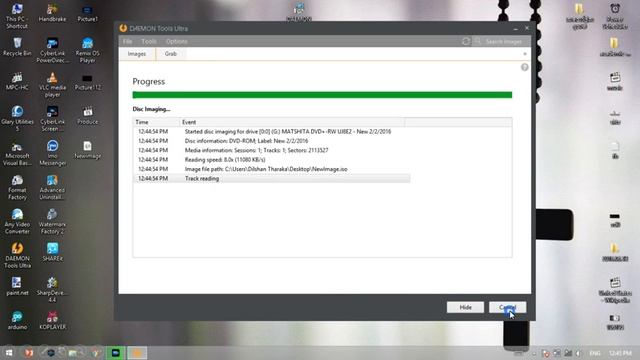Click the DAEMON Tools Ultra title bar logo
Viewport: 640px width, 360px height.
pos(123,28)
